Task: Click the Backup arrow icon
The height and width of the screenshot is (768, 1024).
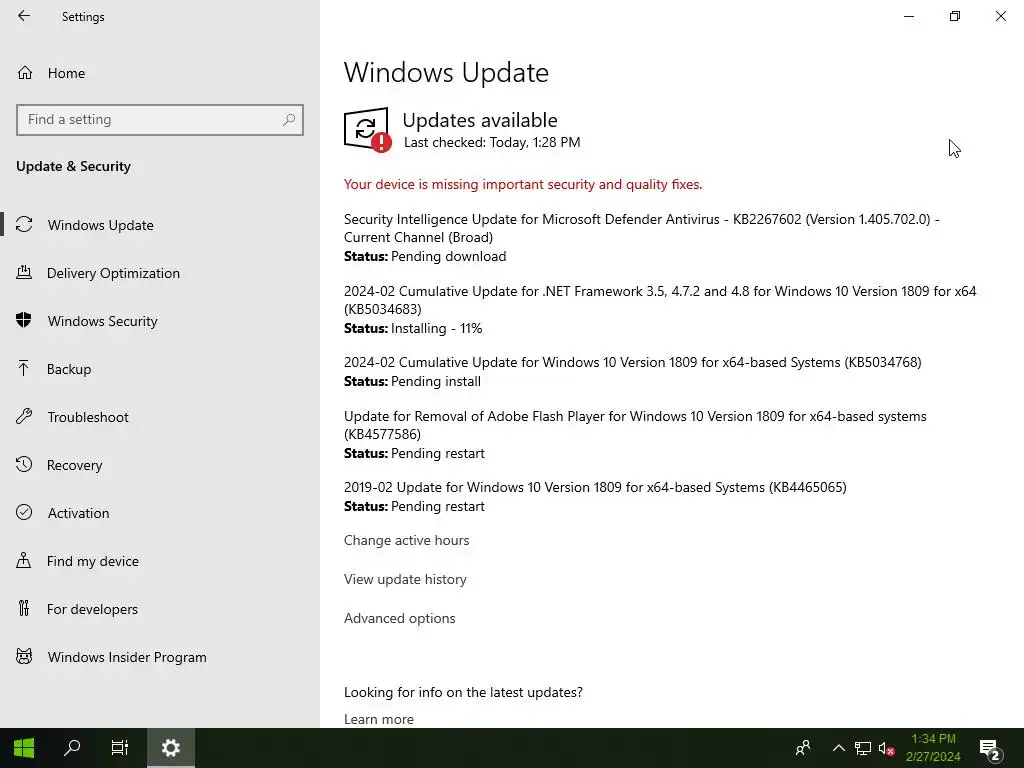Action: click(24, 368)
